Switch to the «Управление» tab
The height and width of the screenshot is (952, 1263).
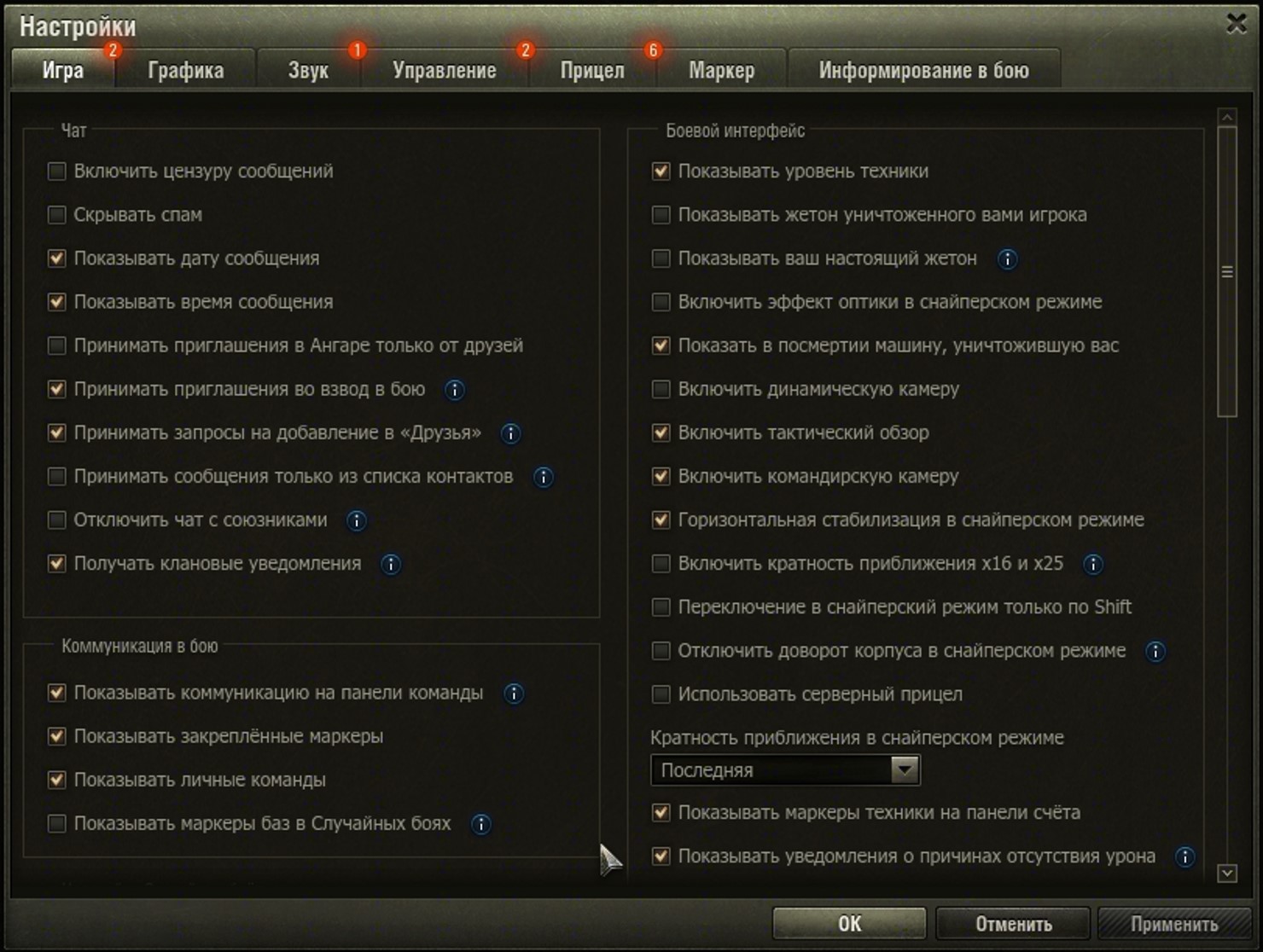click(445, 70)
